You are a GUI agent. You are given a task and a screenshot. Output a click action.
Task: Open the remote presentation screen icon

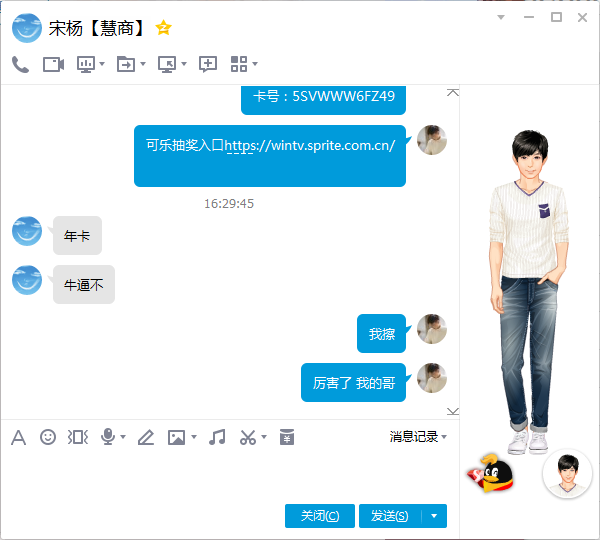[x=86, y=64]
